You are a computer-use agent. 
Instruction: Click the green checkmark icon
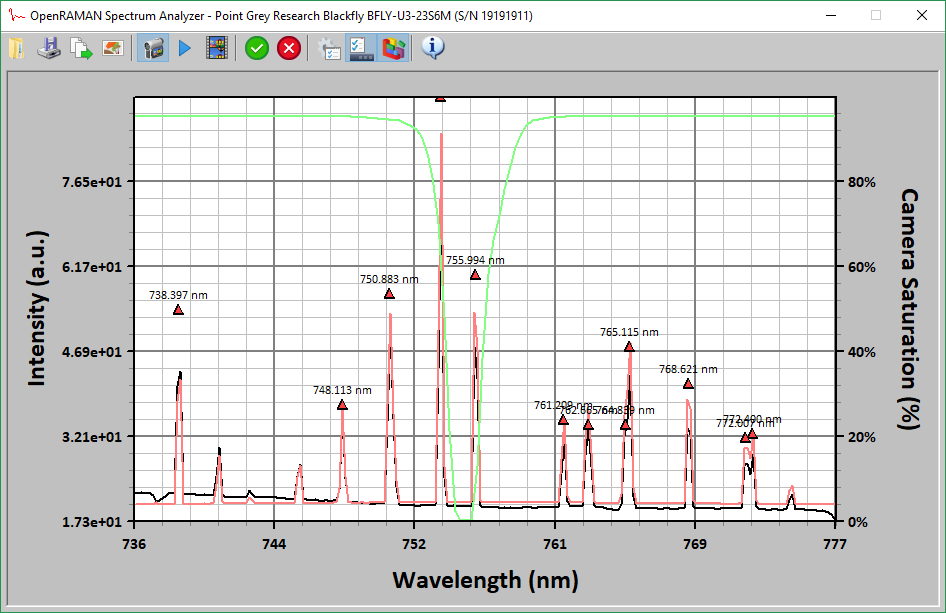257,48
